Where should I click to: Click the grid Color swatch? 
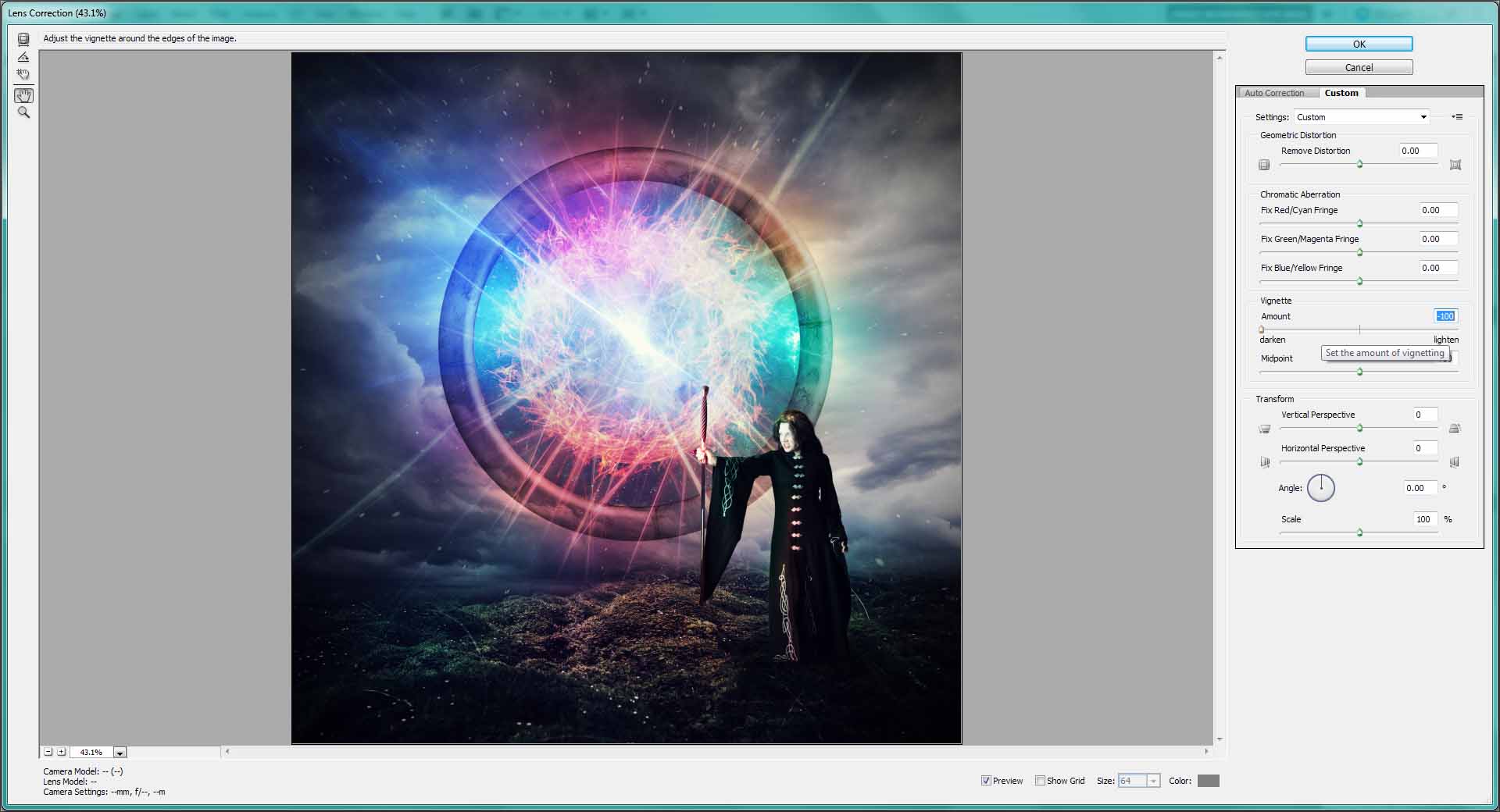pos(1208,781)
